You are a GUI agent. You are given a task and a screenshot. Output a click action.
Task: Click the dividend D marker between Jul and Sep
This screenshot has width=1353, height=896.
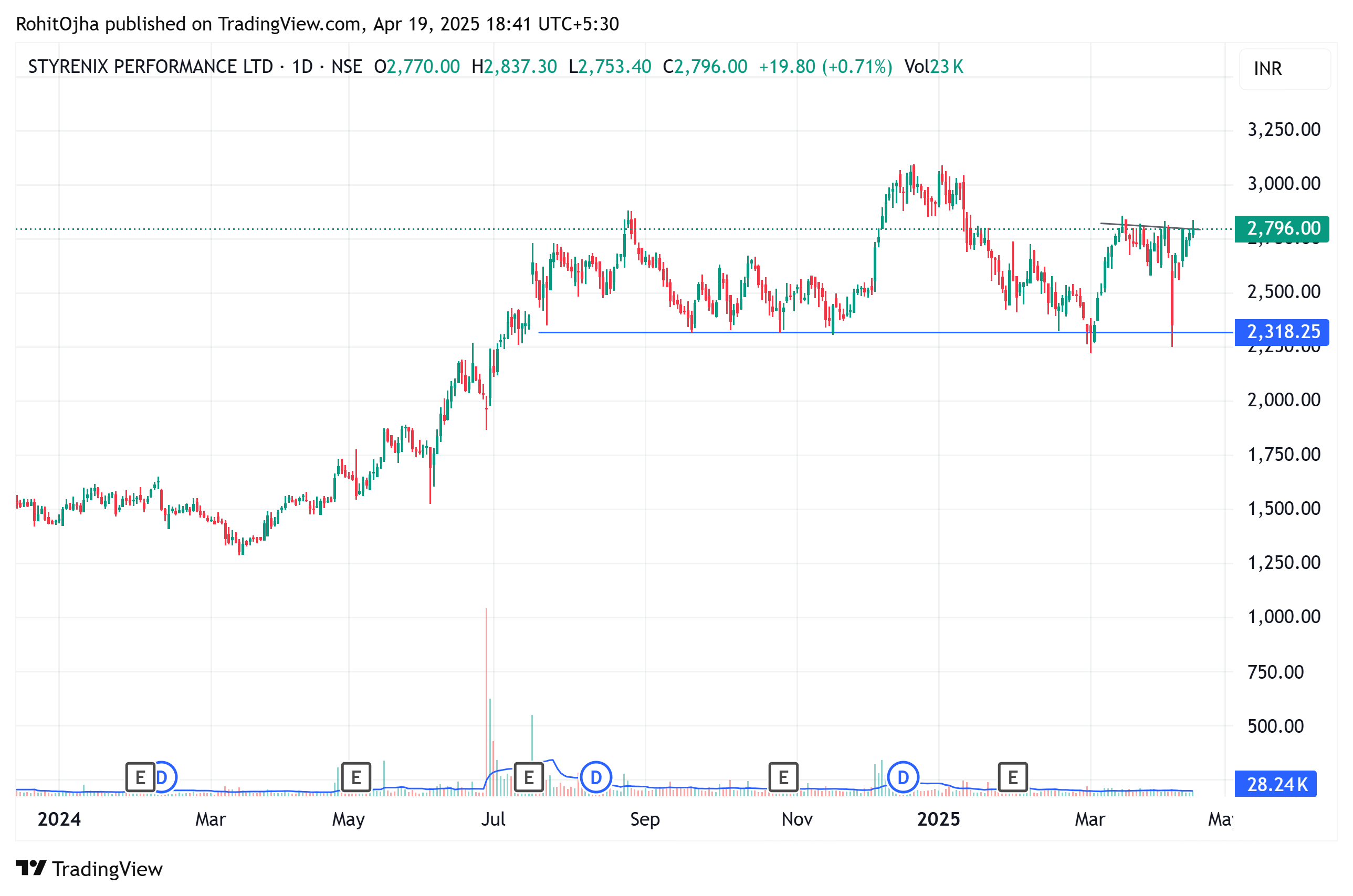tap(595, 777)
